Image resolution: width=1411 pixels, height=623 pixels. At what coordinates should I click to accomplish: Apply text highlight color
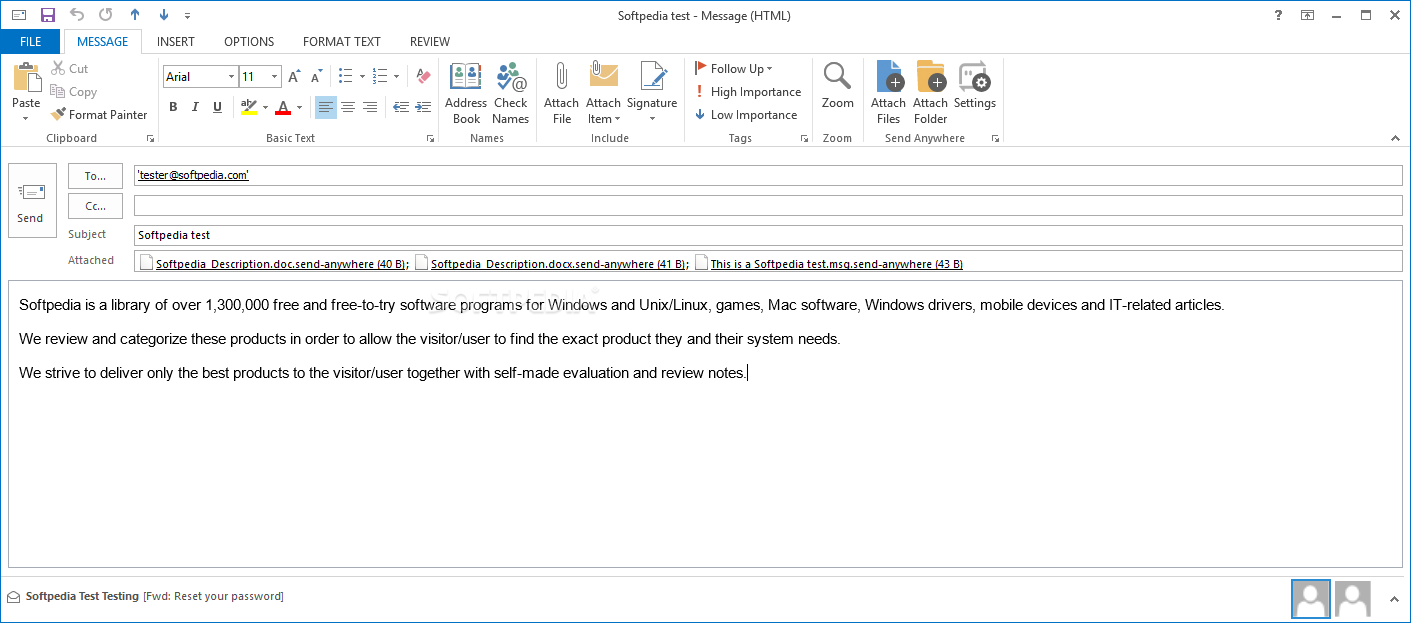tap(249, 107)
